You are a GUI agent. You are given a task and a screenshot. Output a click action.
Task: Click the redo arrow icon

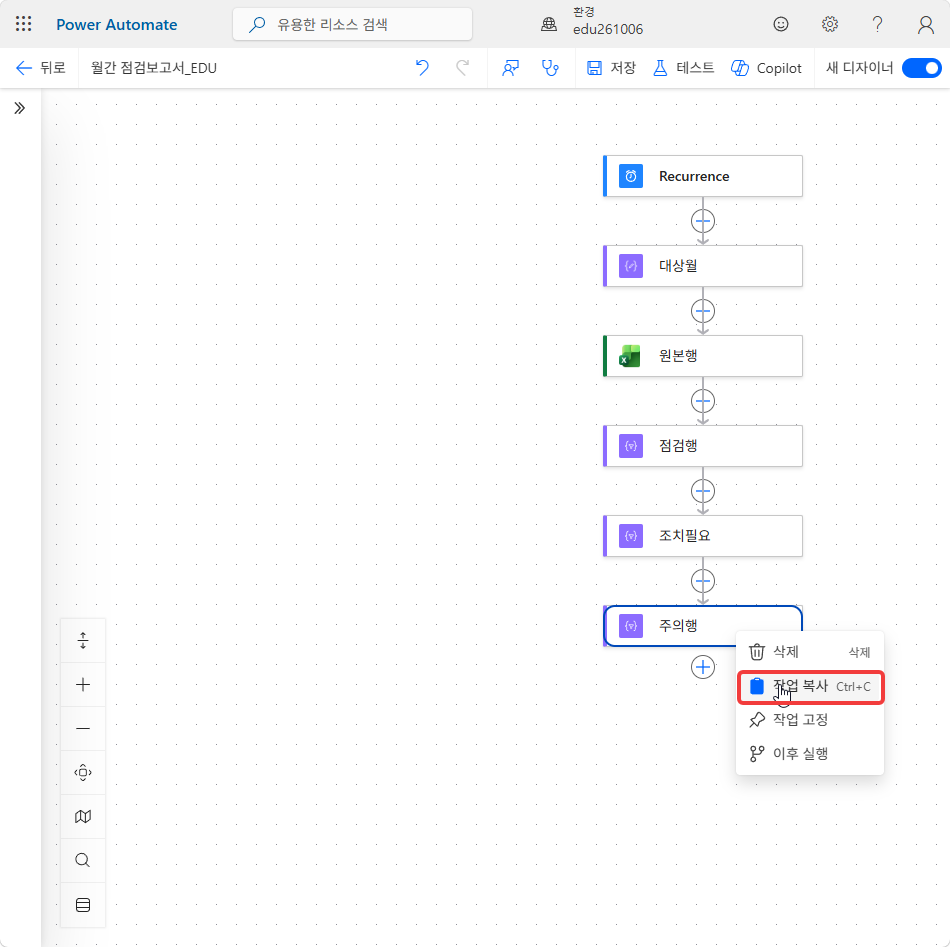(462, 68)
